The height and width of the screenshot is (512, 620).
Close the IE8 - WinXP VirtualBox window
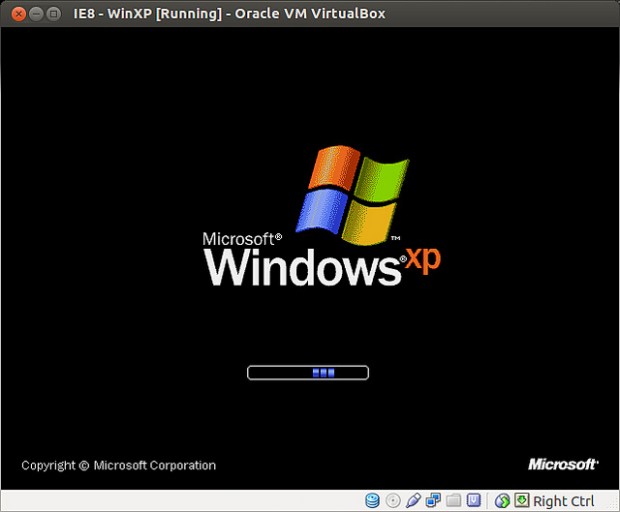tap(19, 14)
